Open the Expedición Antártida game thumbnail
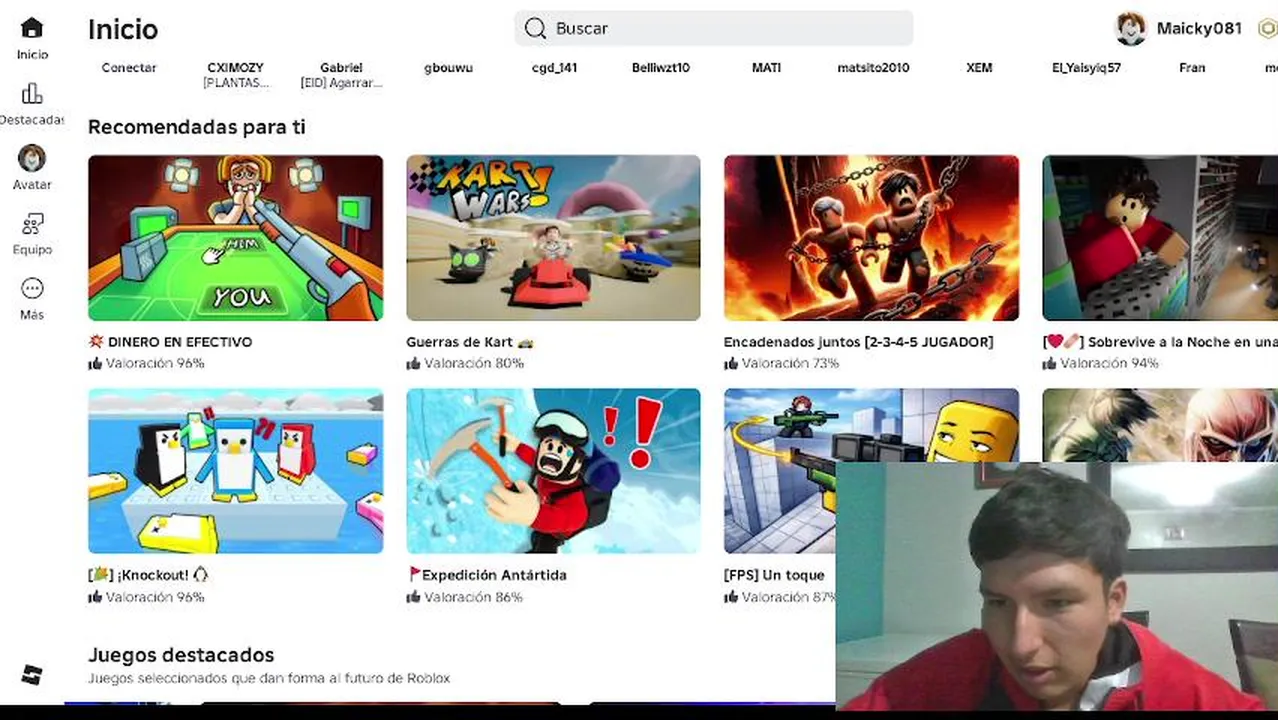 tap(553, 471)
